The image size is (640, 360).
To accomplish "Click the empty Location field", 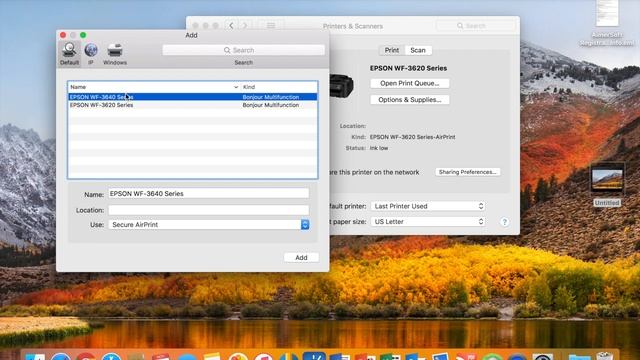I will (209, 210).
